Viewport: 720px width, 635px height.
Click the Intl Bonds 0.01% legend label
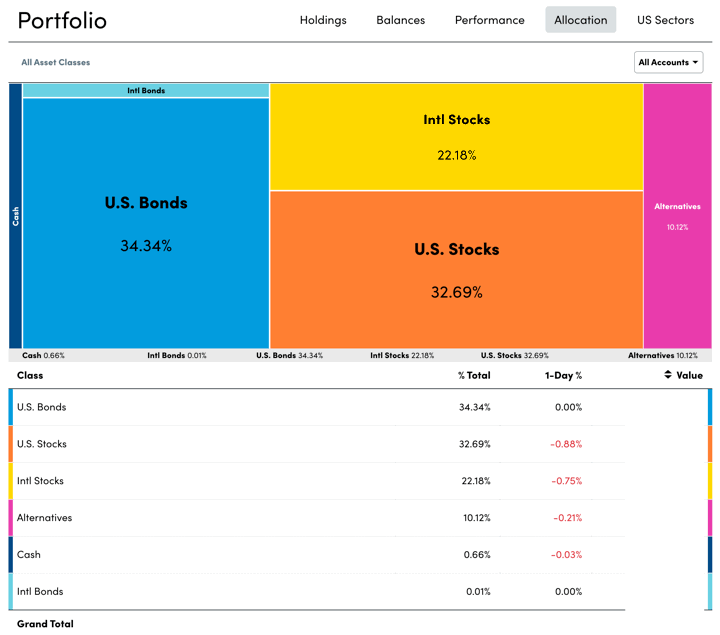(177, 355)
